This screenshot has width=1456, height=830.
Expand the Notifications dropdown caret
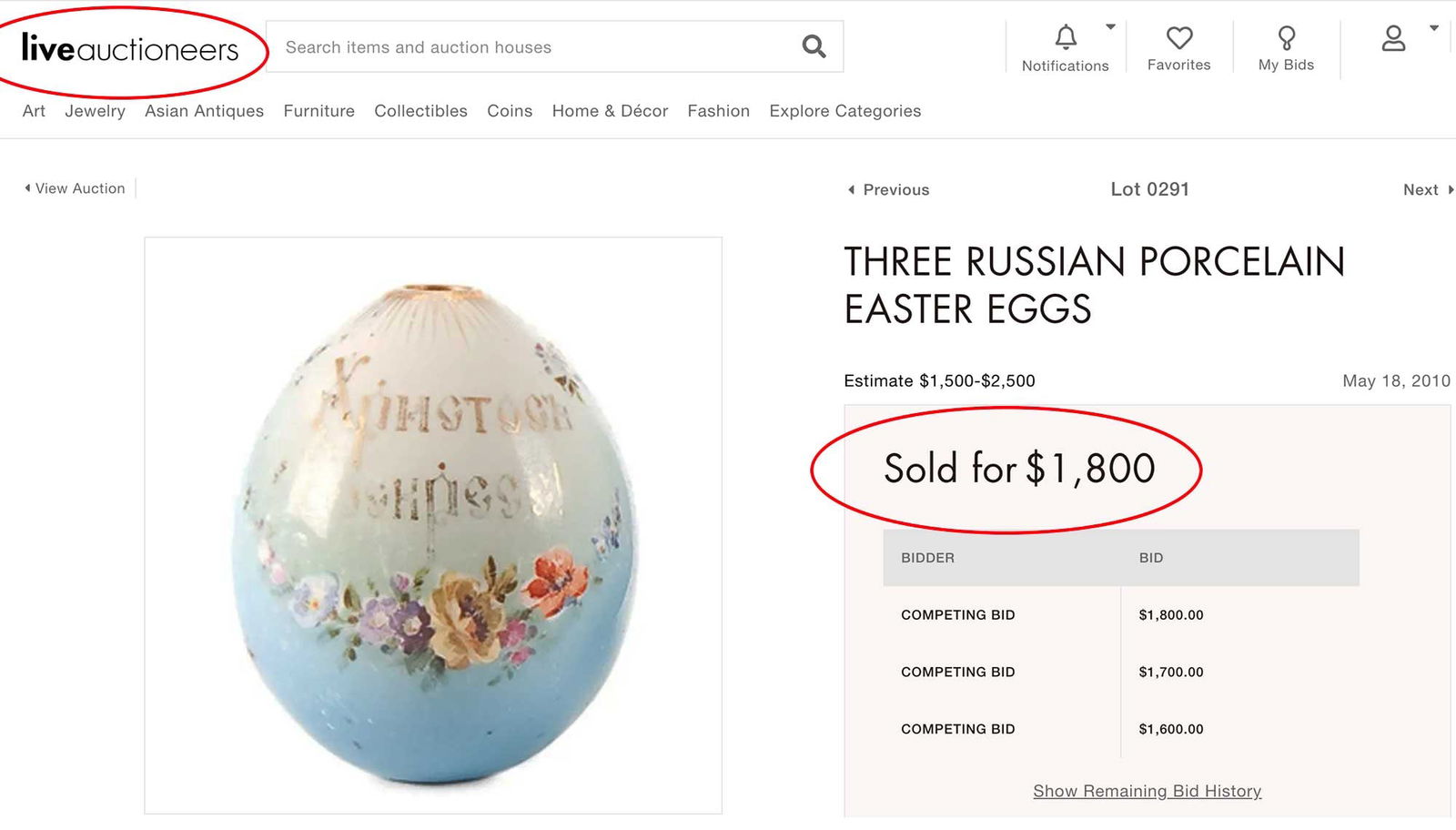1111,25
